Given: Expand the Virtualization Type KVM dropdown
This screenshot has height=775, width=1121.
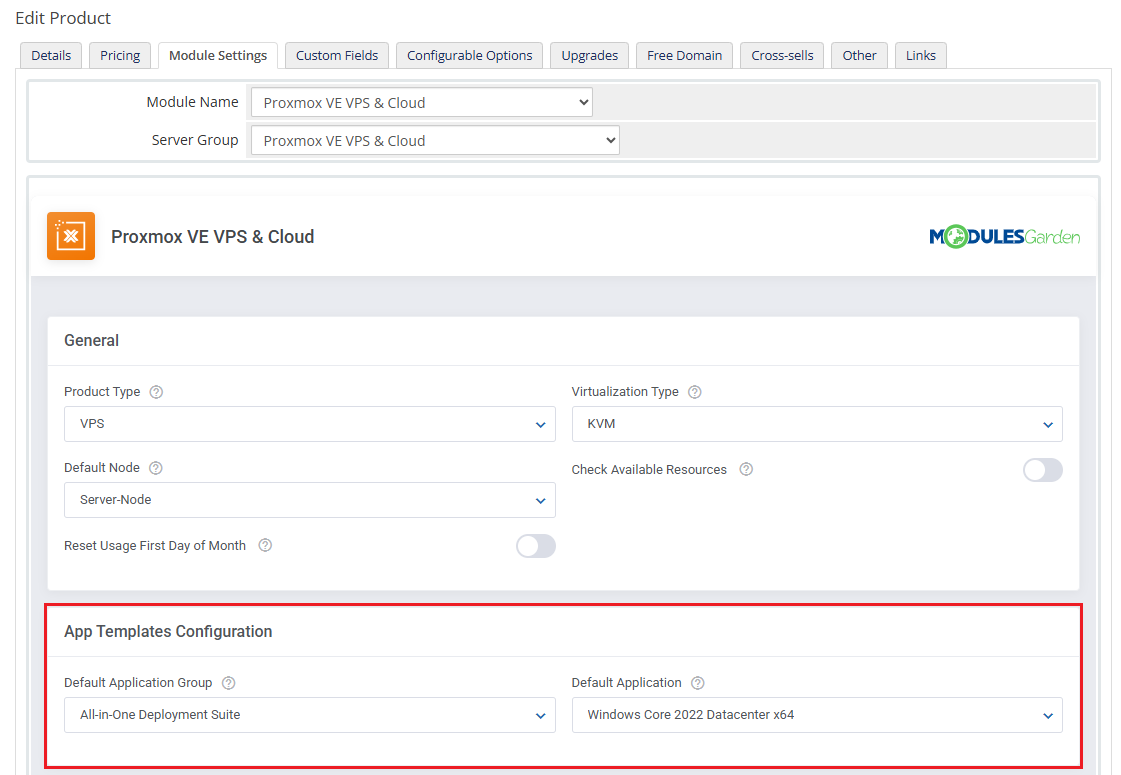Looking at the screenshot, I should 817,424.
